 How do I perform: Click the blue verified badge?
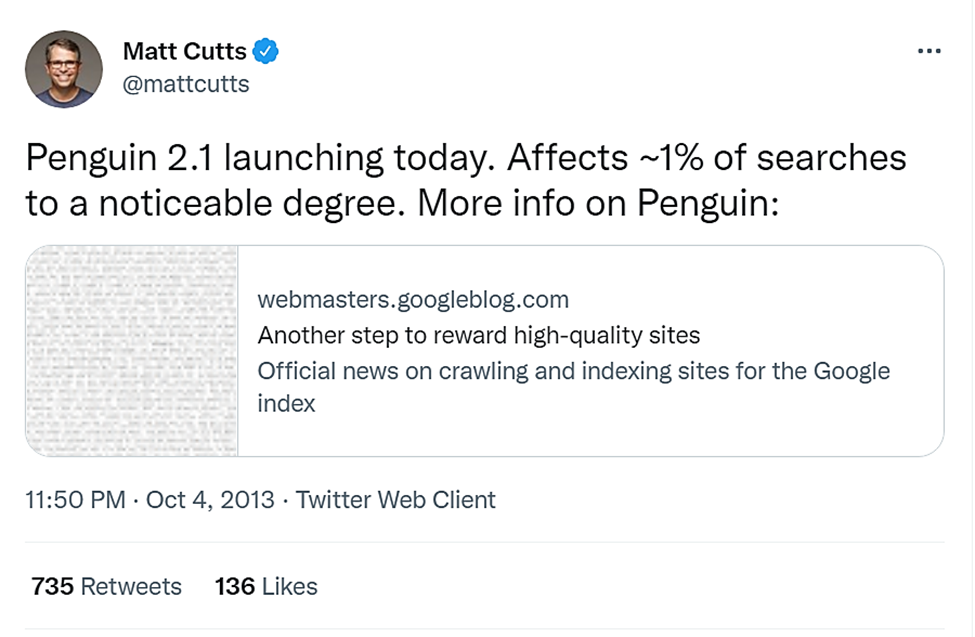[x=265, y=51]
